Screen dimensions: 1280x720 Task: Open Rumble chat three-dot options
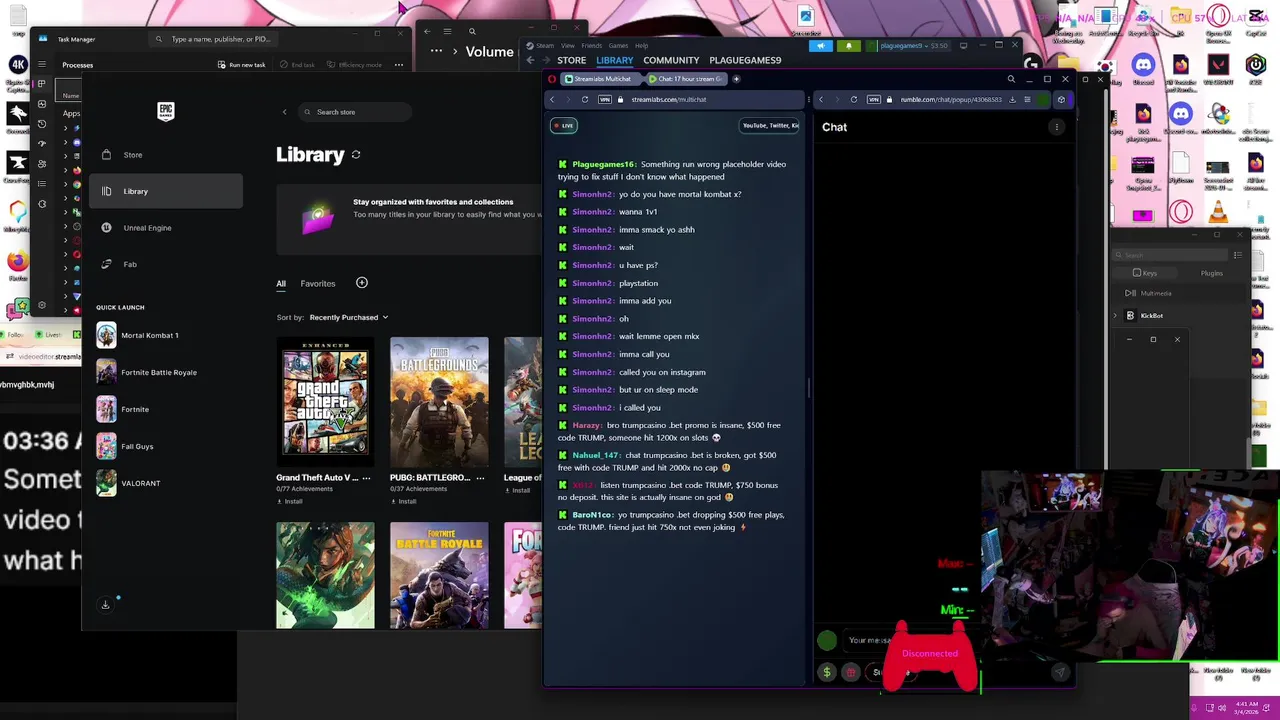1057,127
